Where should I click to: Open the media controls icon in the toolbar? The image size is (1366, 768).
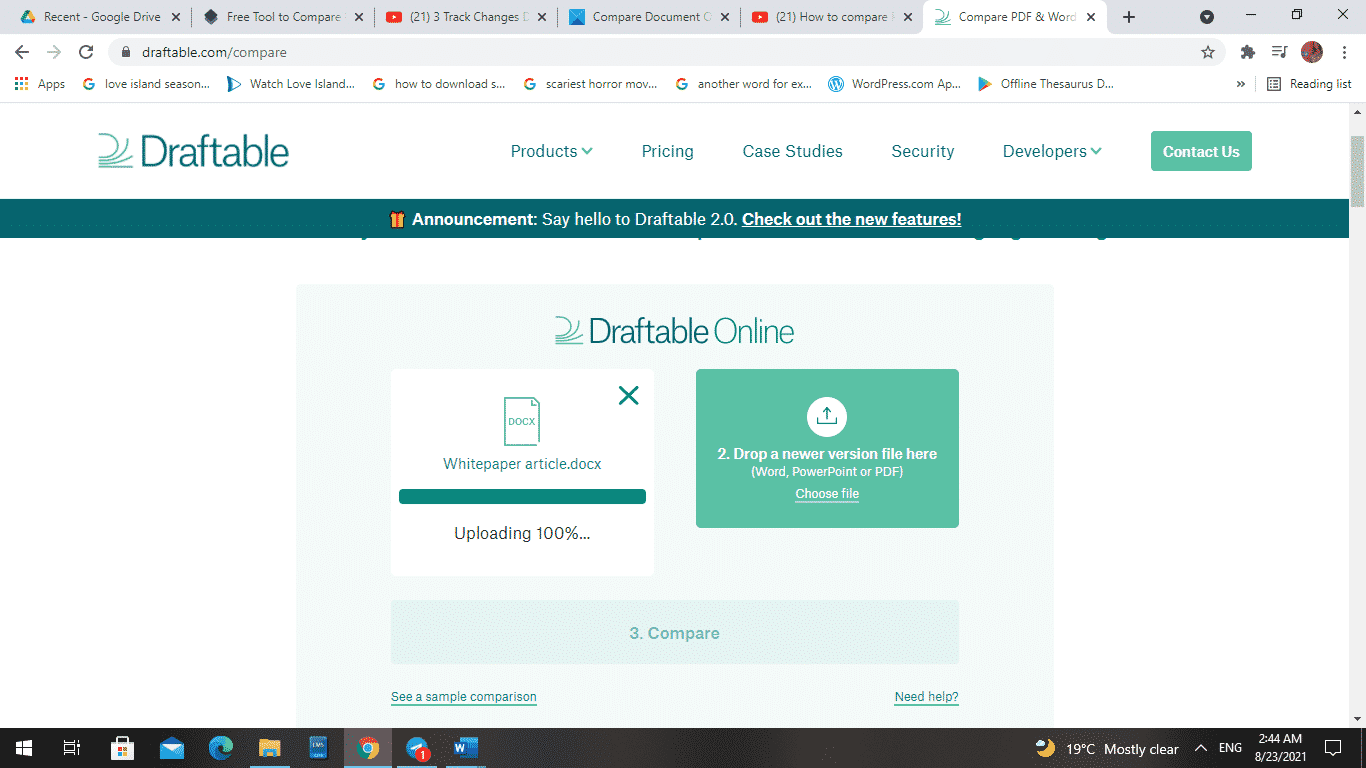coord(1279,52)
